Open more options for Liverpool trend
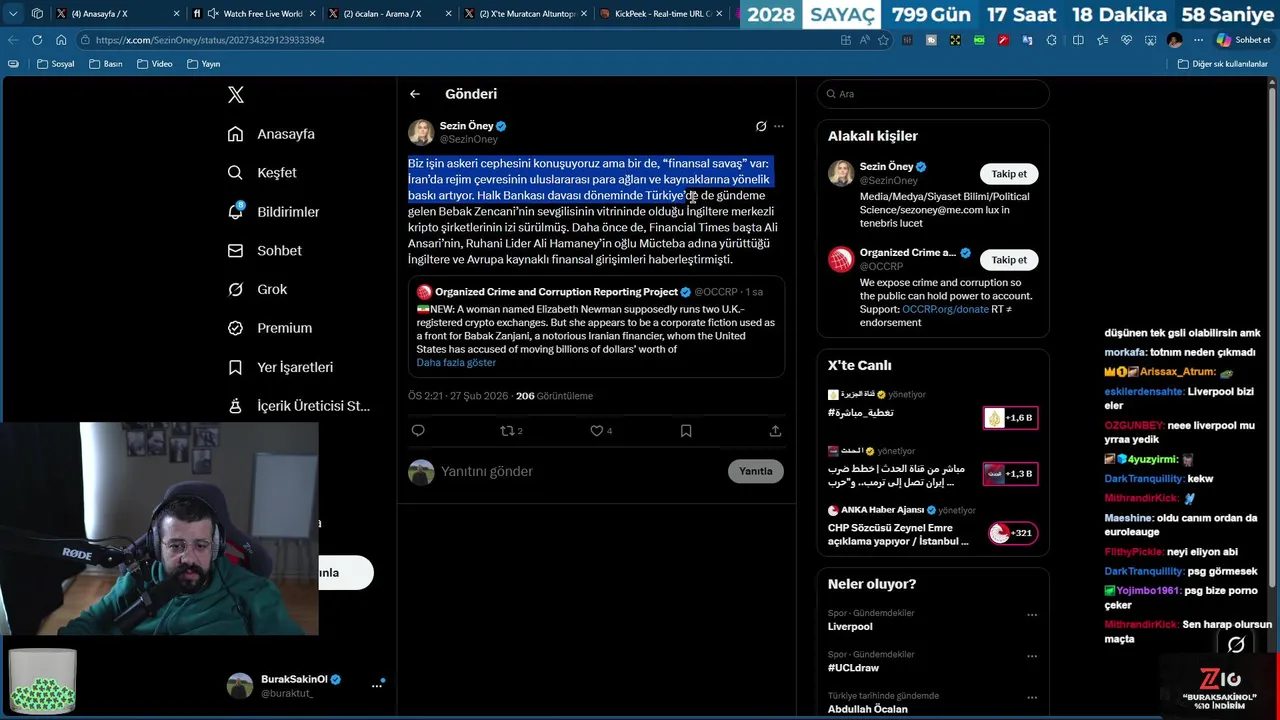The height and width of the screenshot is (720, 1280). coord(1032,615)
